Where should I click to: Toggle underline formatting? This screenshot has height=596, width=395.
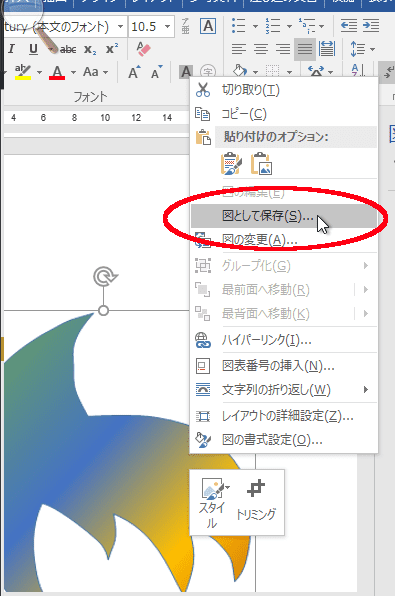tap(33, 49)
